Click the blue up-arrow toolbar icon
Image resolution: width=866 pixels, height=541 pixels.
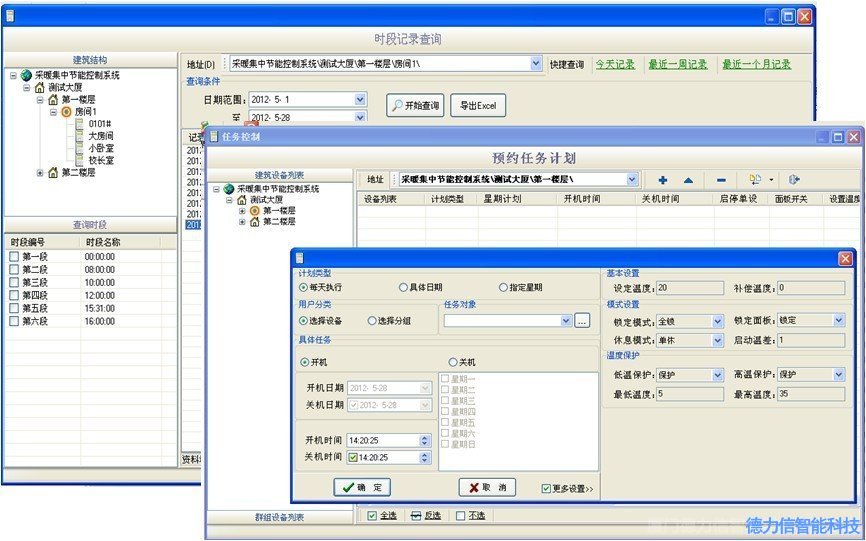point(688,180)
